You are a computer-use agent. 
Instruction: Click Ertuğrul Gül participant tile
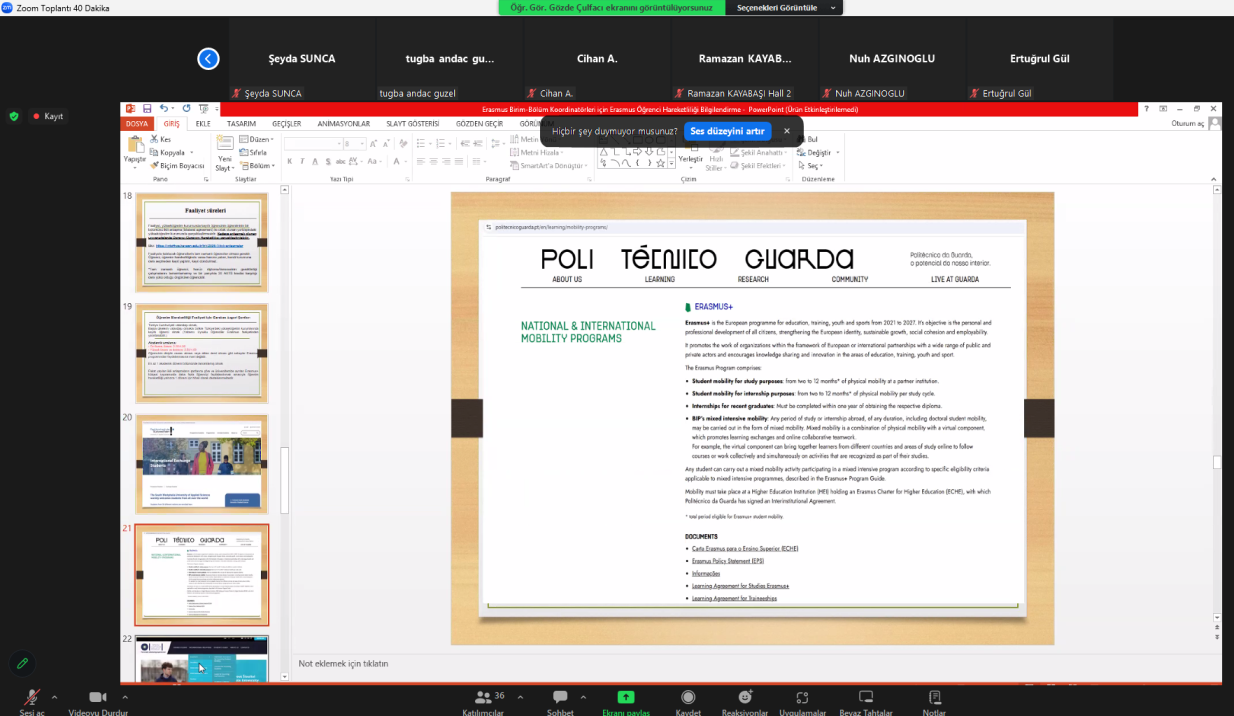1040,58
